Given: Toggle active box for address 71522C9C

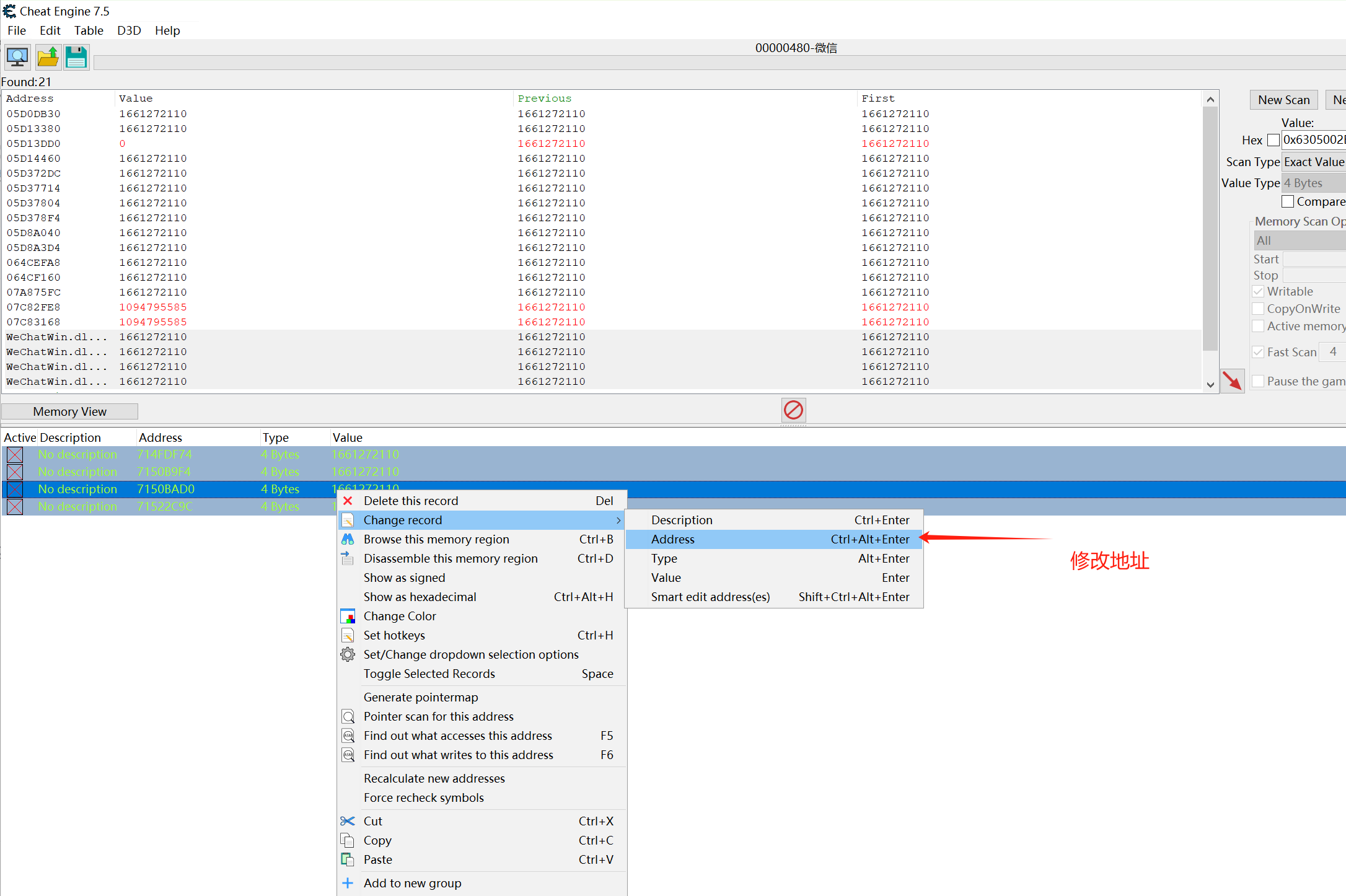Looking at the screenshot, I should coord(15,506).
